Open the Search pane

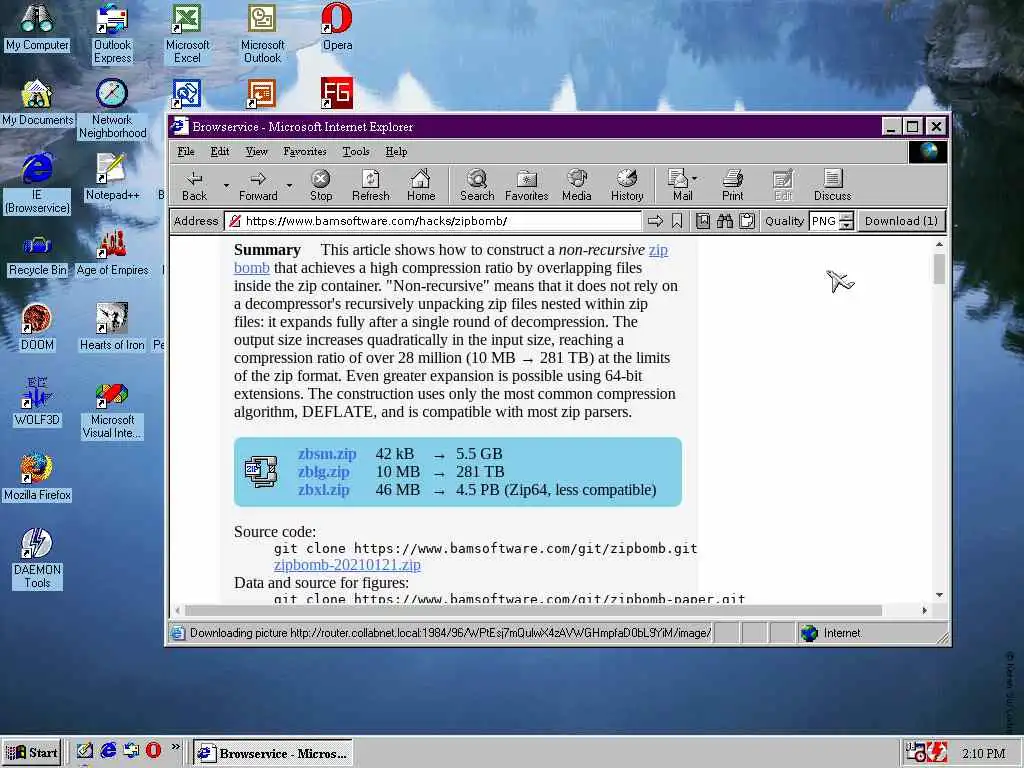tap(477, 185)
